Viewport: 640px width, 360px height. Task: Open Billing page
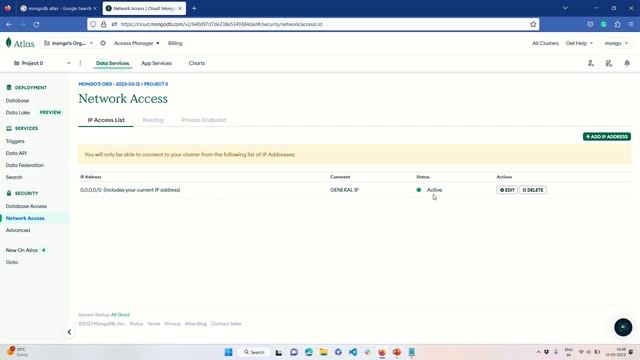pyautogui.click(x=175, y=43)
